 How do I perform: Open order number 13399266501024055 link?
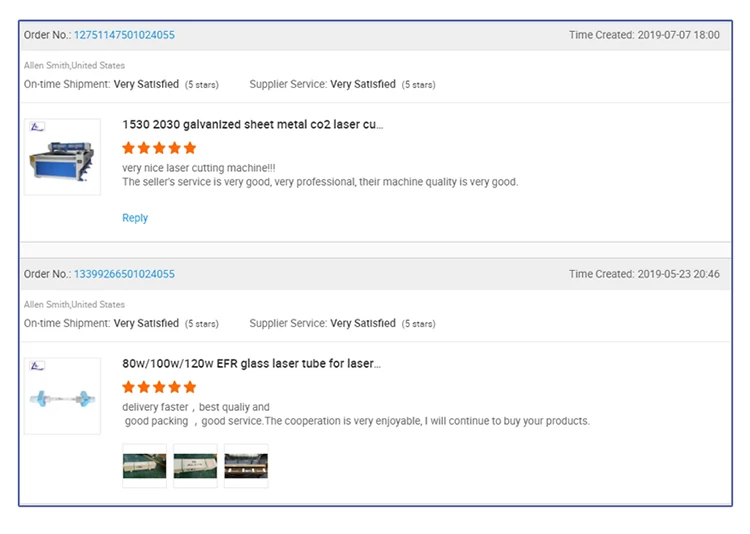click(x=124, y=274)
